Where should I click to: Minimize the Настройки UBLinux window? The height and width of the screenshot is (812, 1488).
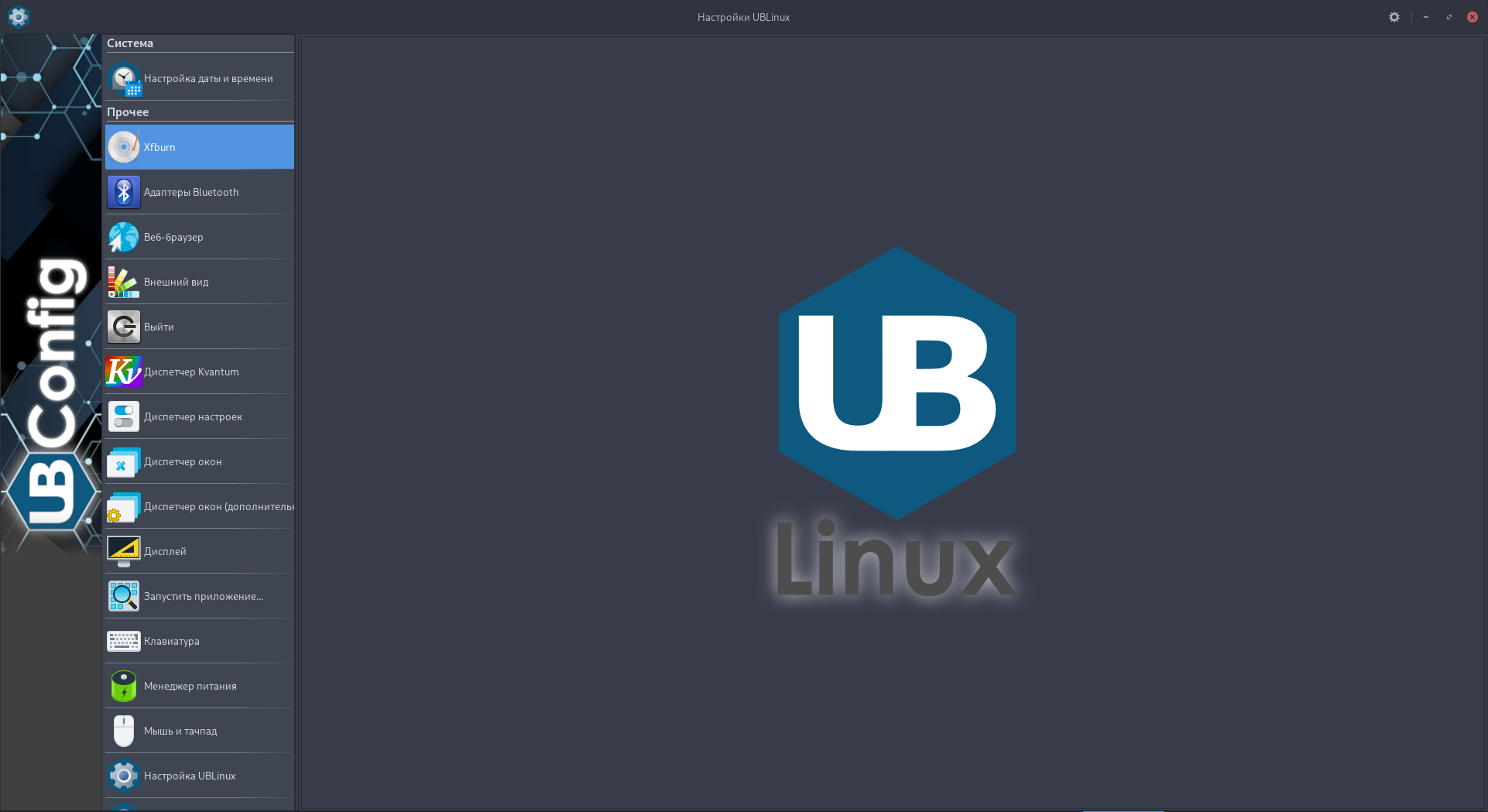click(1426, 17)
